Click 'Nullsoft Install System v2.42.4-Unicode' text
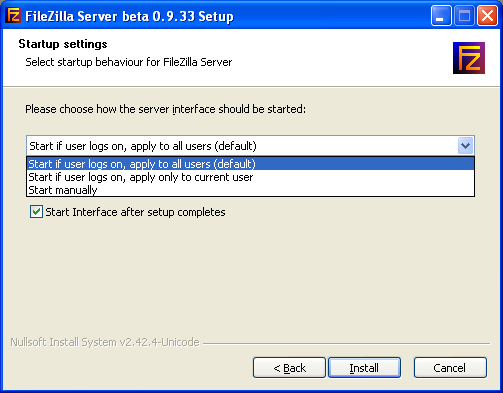The image size is (503, 393). (x=105, y=342)
